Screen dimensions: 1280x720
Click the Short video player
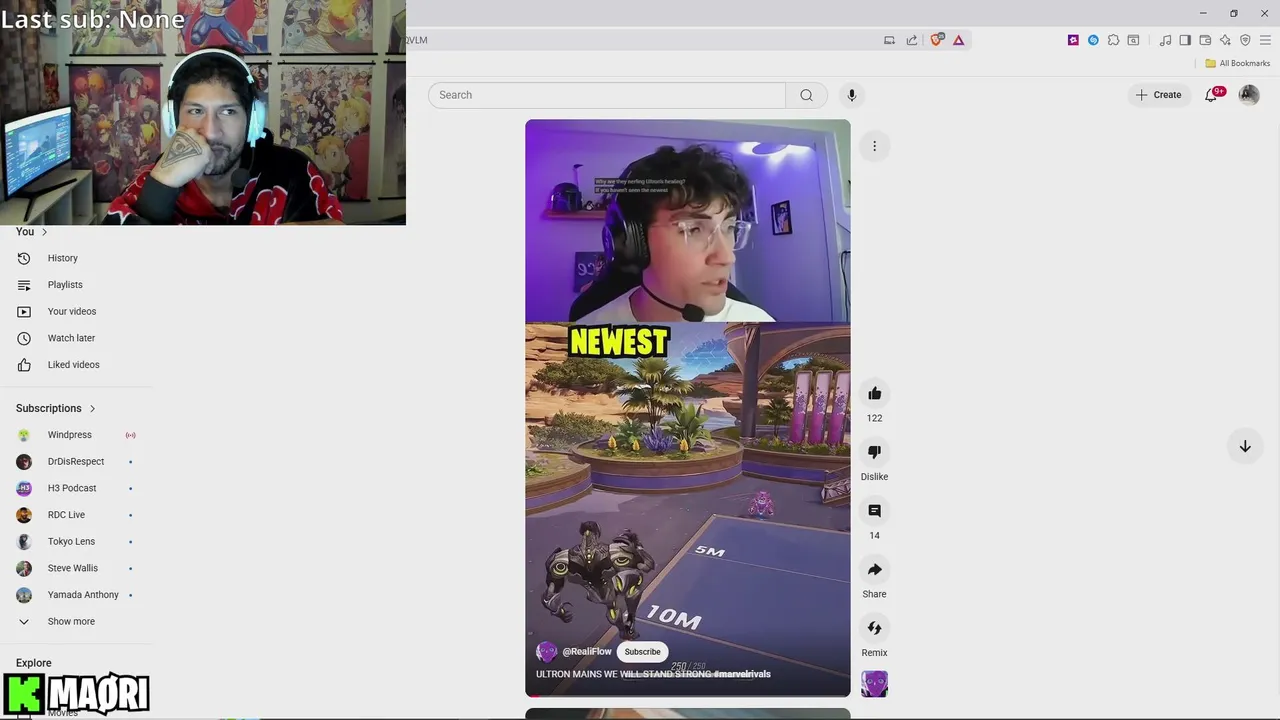coord(688,408)
